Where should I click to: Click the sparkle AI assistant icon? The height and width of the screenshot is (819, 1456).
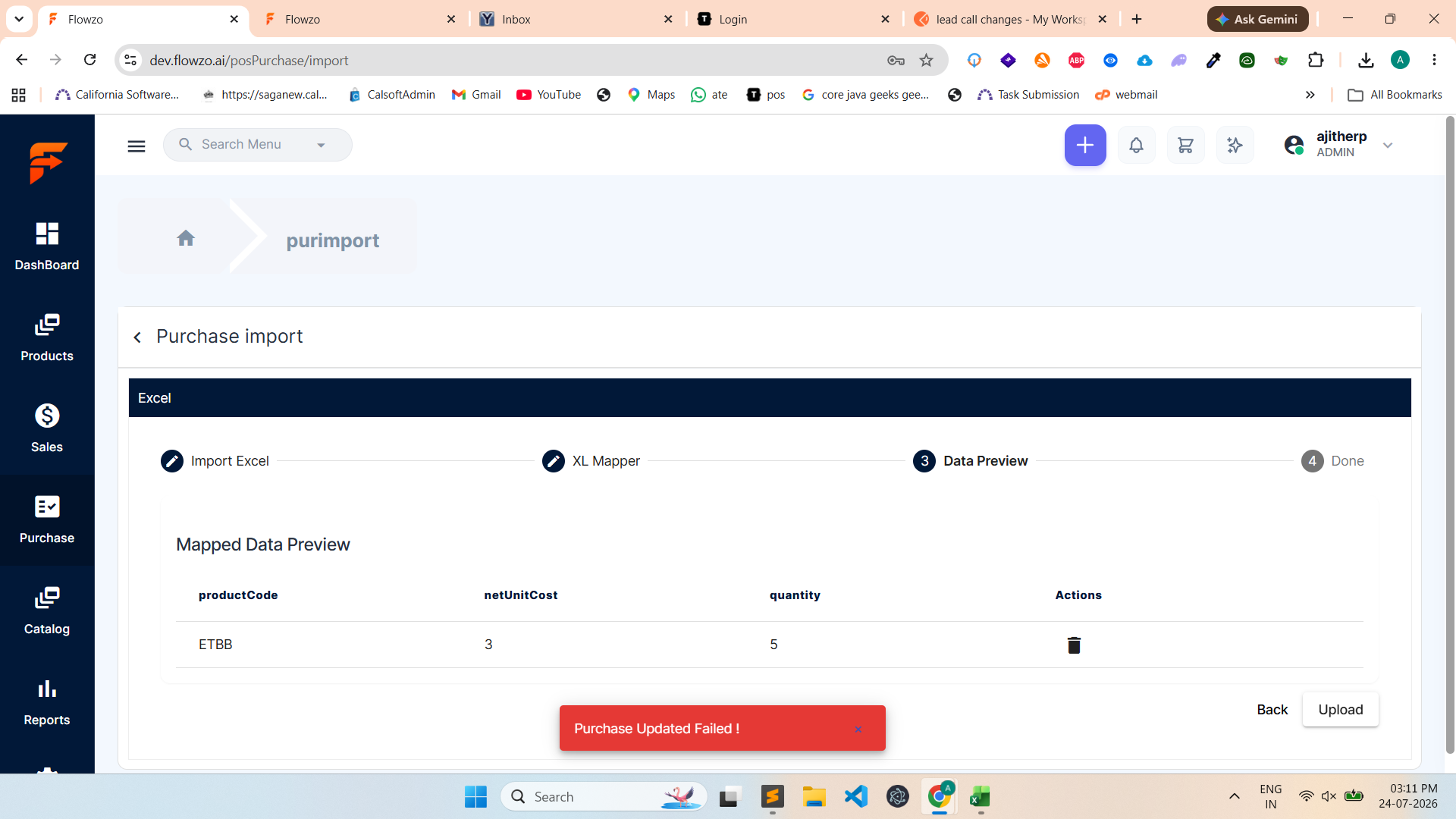(x=1235, y=145)
